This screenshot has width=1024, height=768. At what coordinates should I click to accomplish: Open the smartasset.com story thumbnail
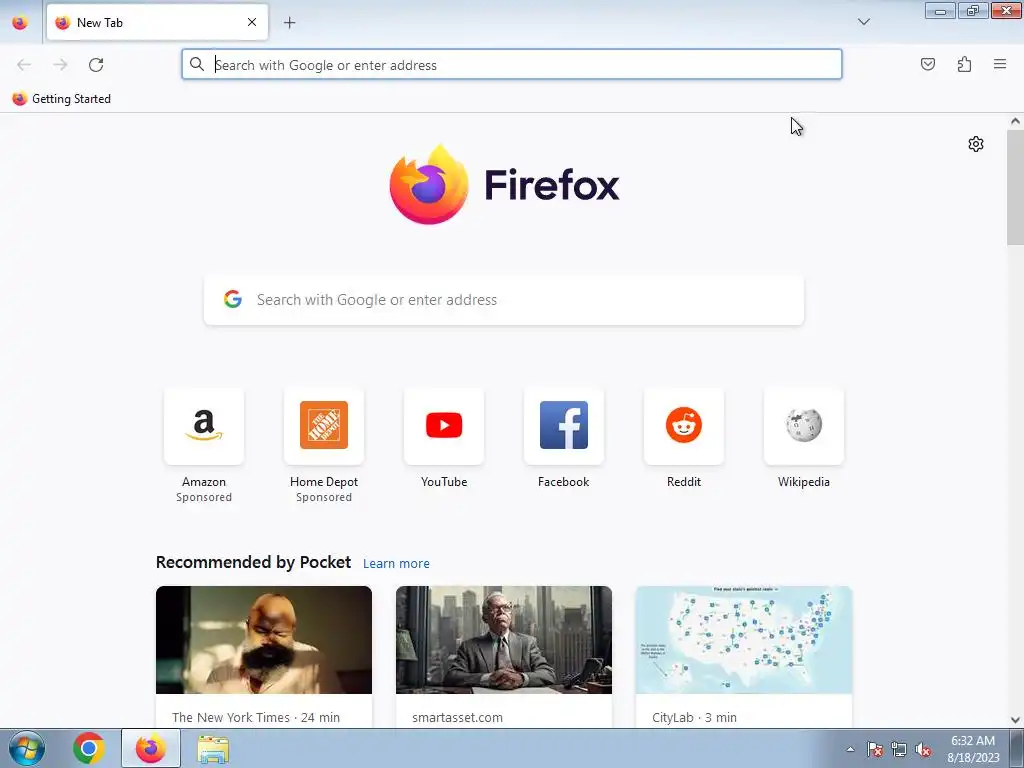tap(504, 640)
